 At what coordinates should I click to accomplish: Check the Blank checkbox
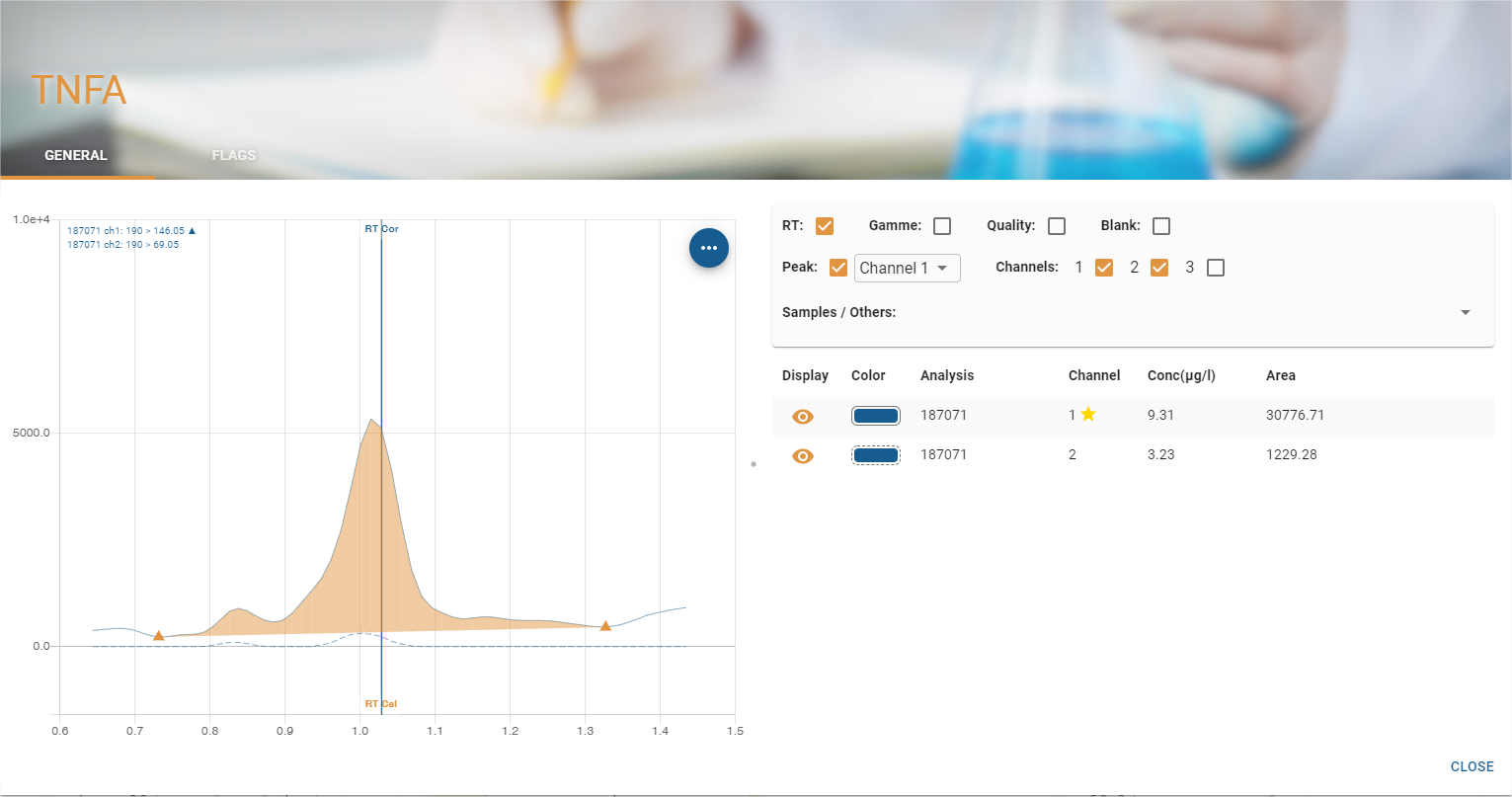(x=1161, y=226)
